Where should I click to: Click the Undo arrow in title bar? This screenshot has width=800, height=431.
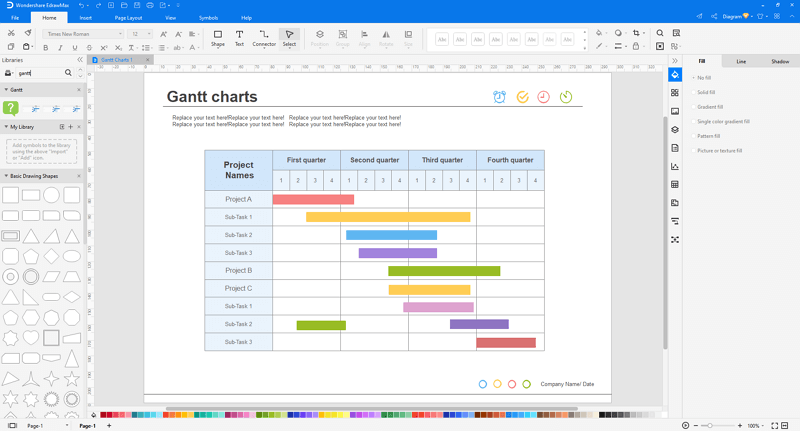click(81, 5)
